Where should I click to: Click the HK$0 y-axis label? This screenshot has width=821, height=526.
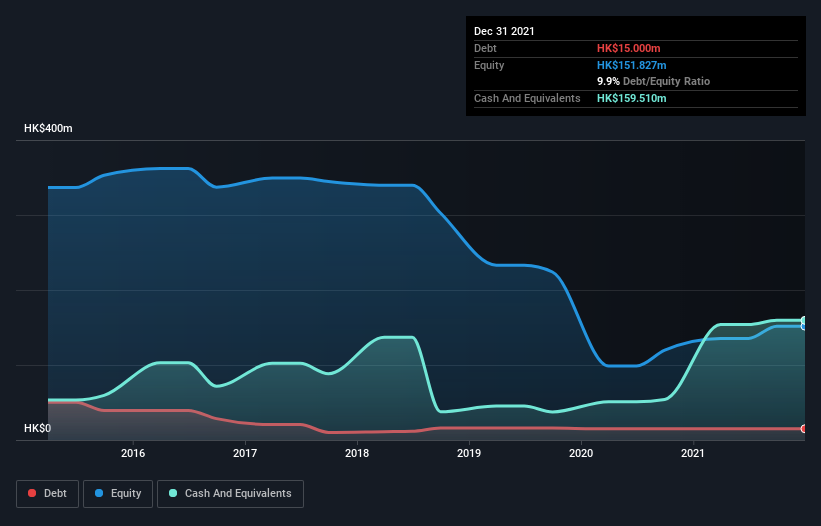click(38, 428)
